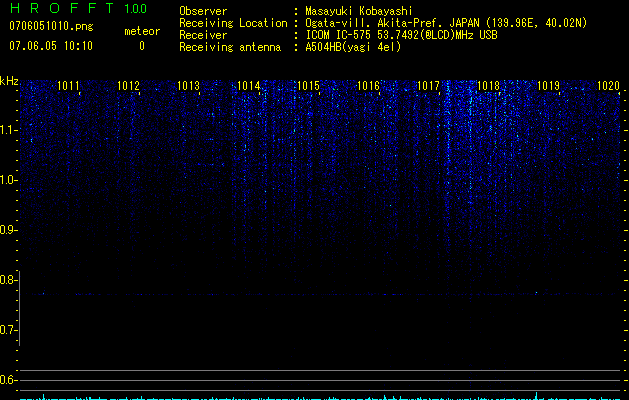Click the date stamp 07.06.05 10:10
Screen dimensions: 629x400
click(x=51, y=46)
